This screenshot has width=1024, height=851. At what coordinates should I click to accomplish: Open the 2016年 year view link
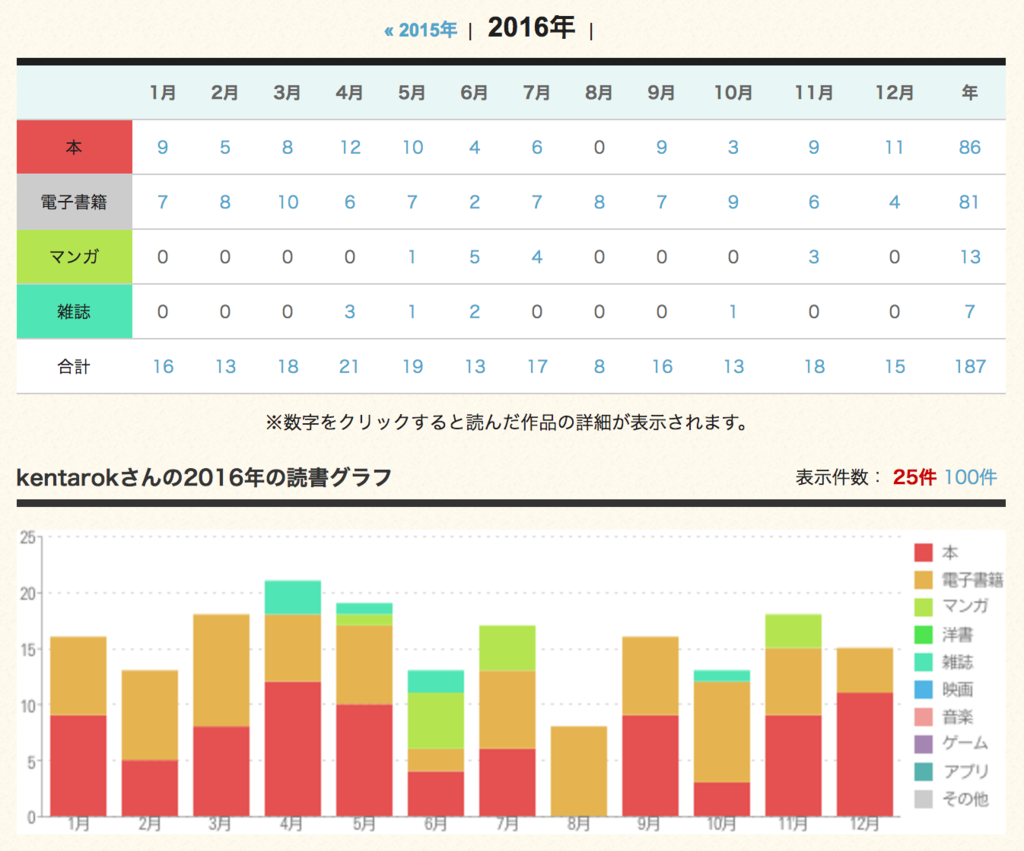530,28
